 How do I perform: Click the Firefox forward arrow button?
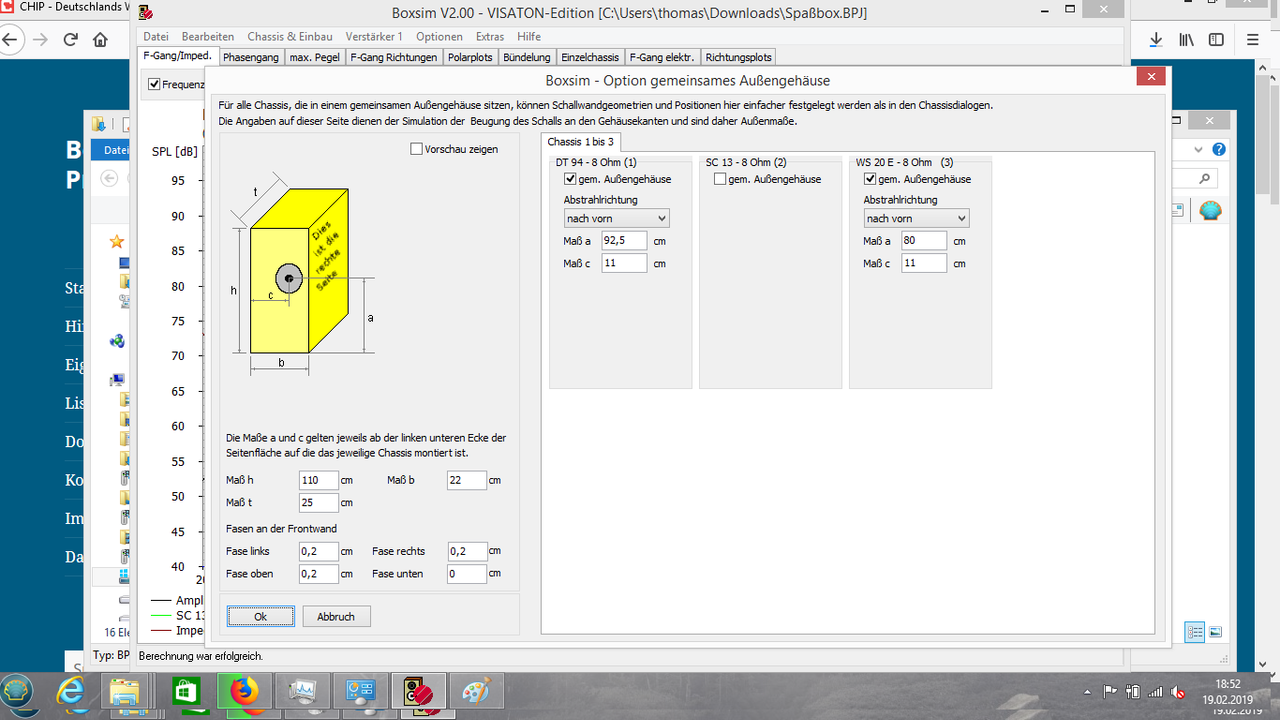tap(41, 40)
